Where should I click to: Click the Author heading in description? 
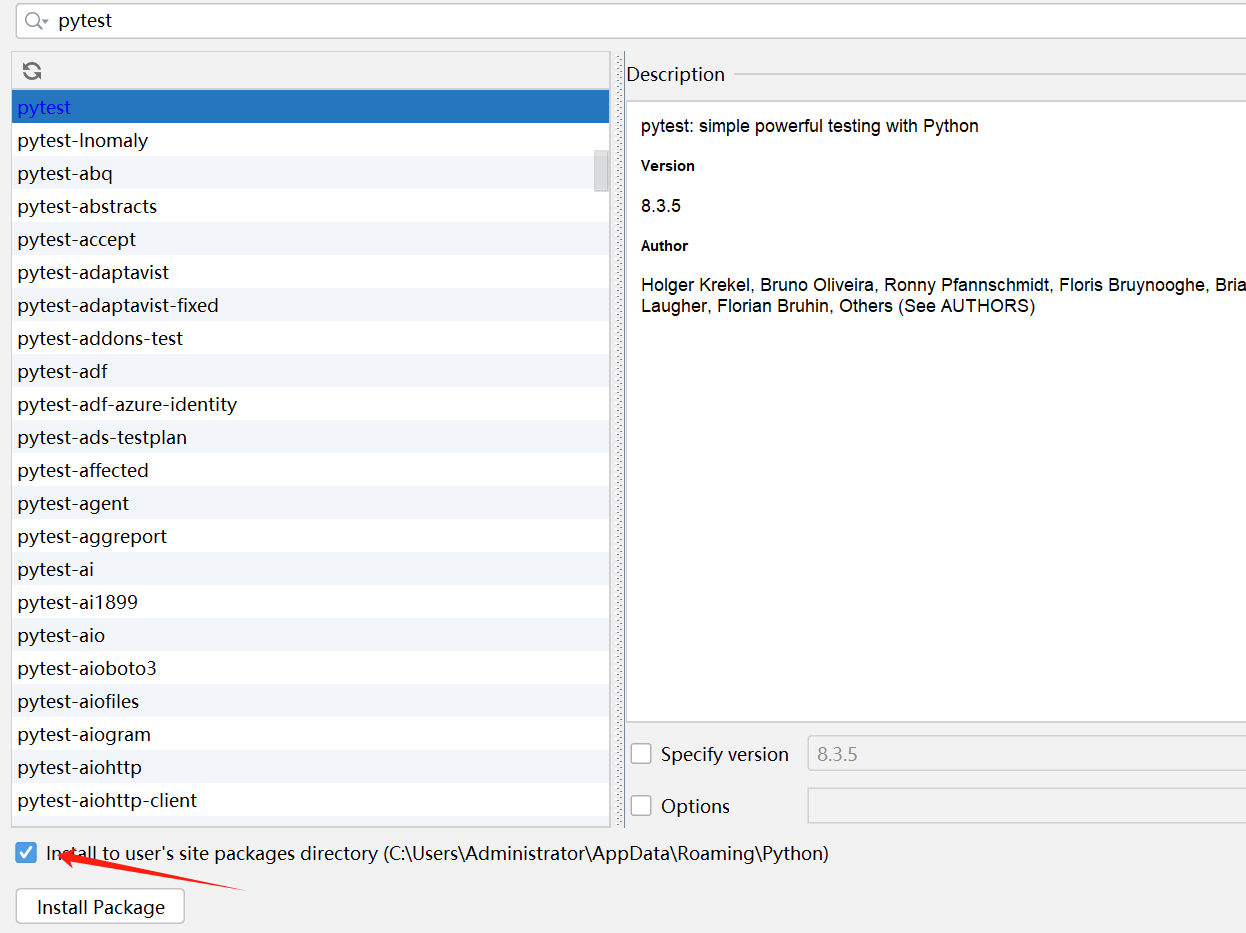pyautogui.click(x=665, y=246)
